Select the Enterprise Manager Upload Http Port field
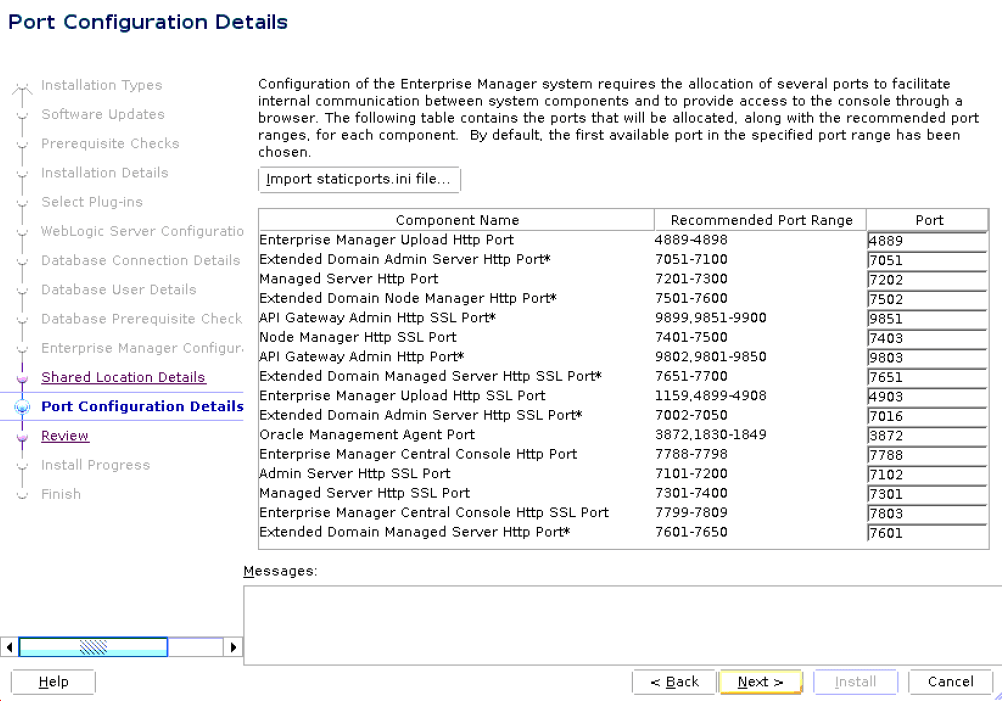Viewport: 1002px width, 701px height. [x=926, y=240]
